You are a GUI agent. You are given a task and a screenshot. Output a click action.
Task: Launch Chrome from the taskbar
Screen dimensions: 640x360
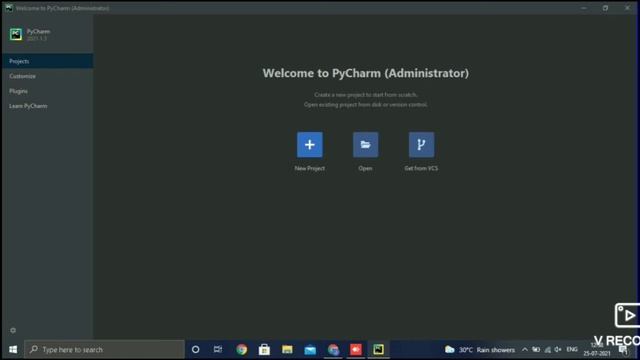[242, 350]
